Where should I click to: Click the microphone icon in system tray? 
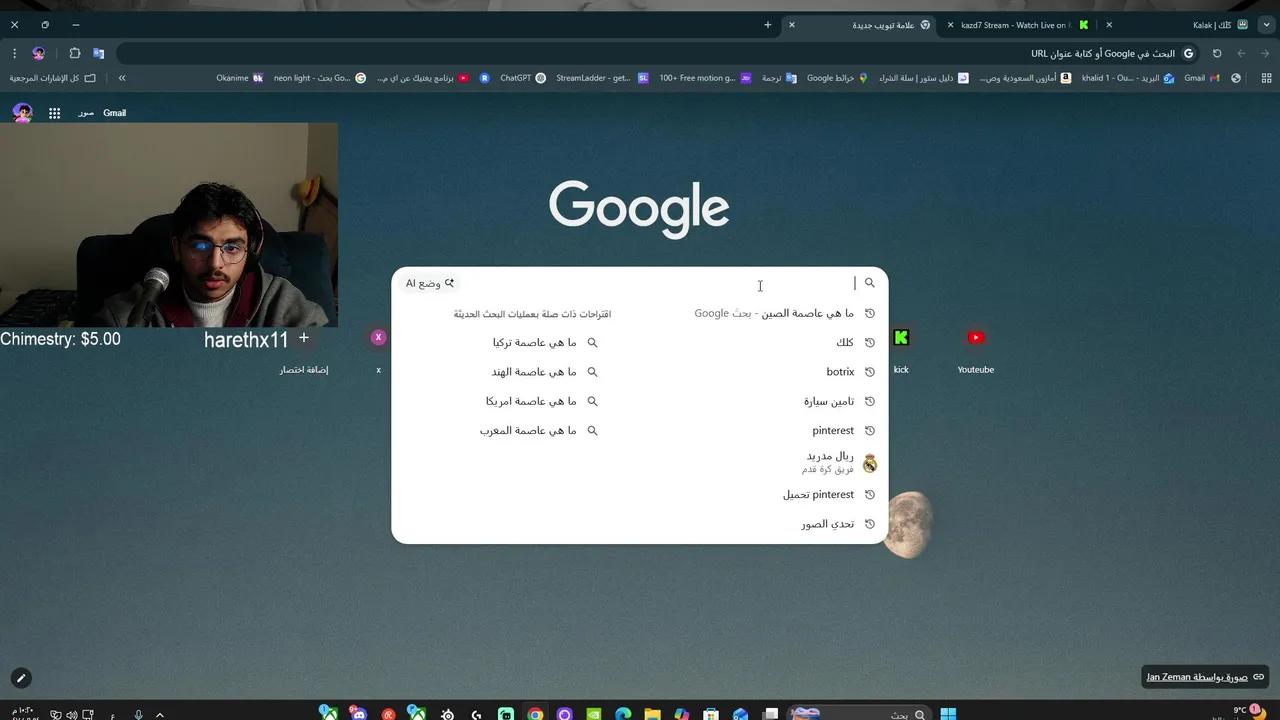pos(138,714)
